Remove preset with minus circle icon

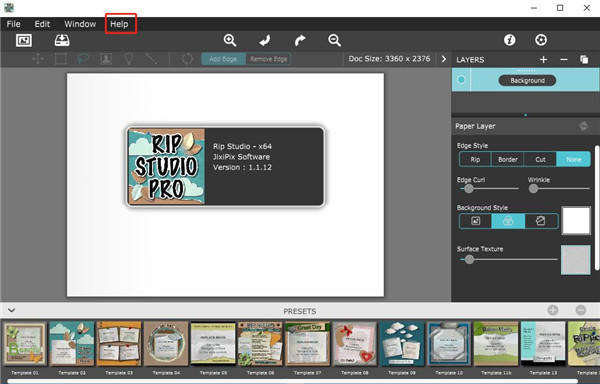click(x=580, y=310)
